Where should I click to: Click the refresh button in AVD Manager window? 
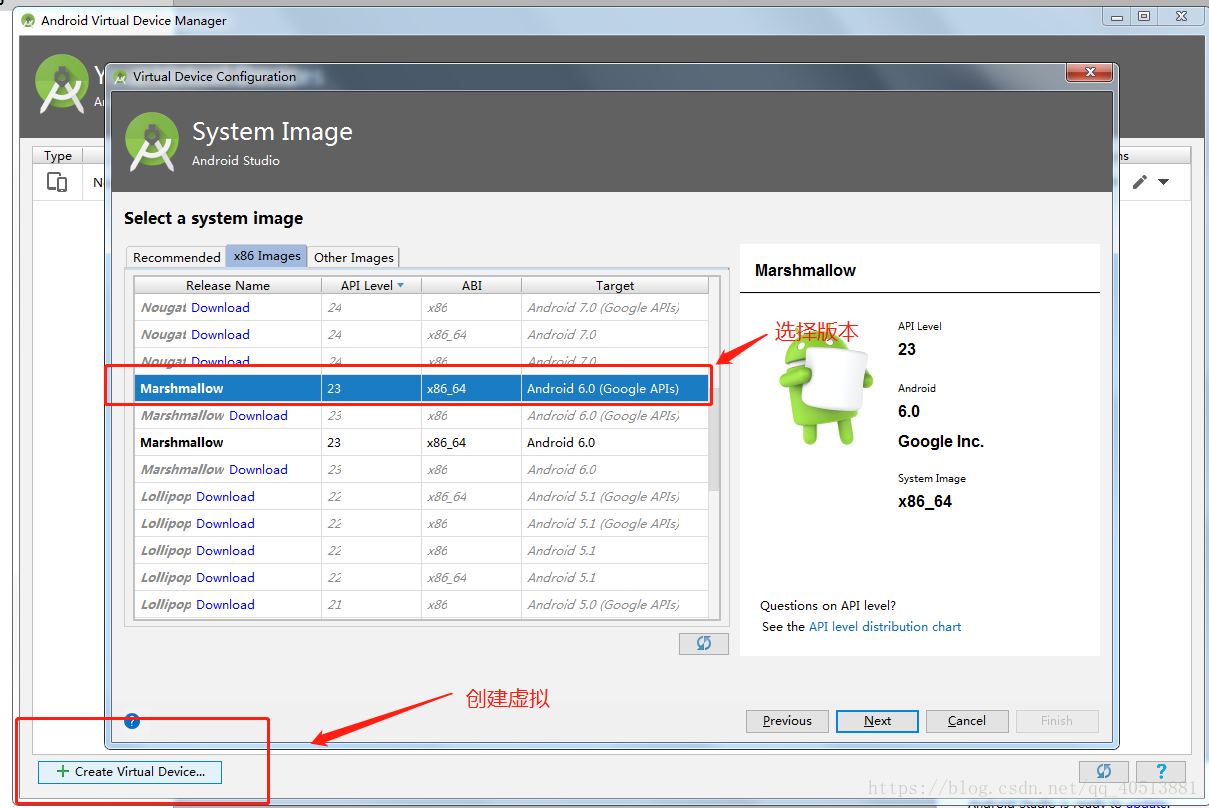coord(1104,771)
